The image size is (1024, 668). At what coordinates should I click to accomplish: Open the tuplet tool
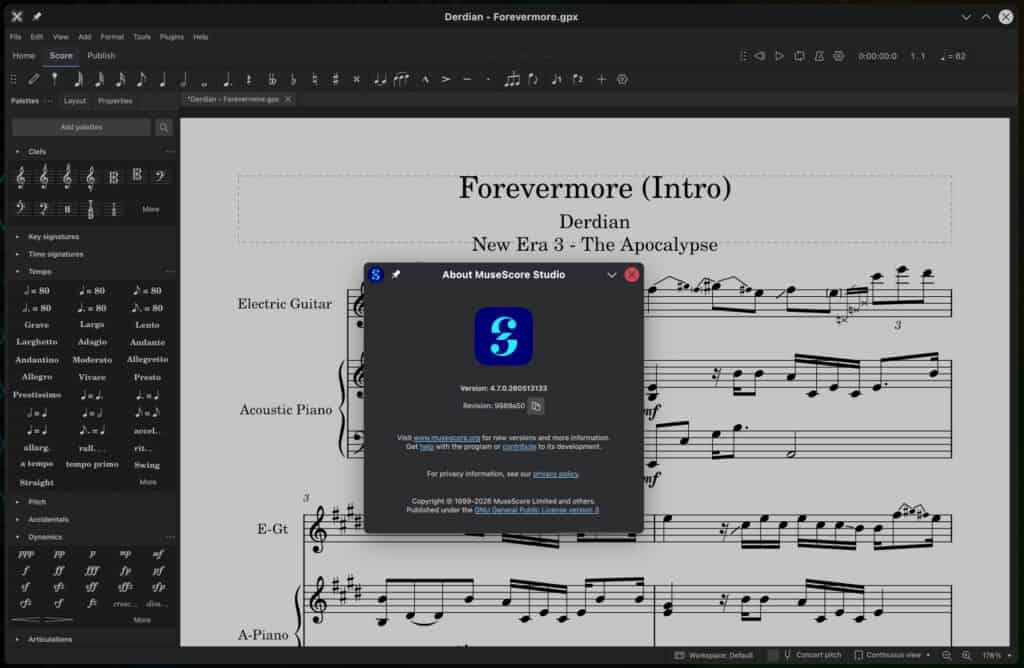(512, 80)
